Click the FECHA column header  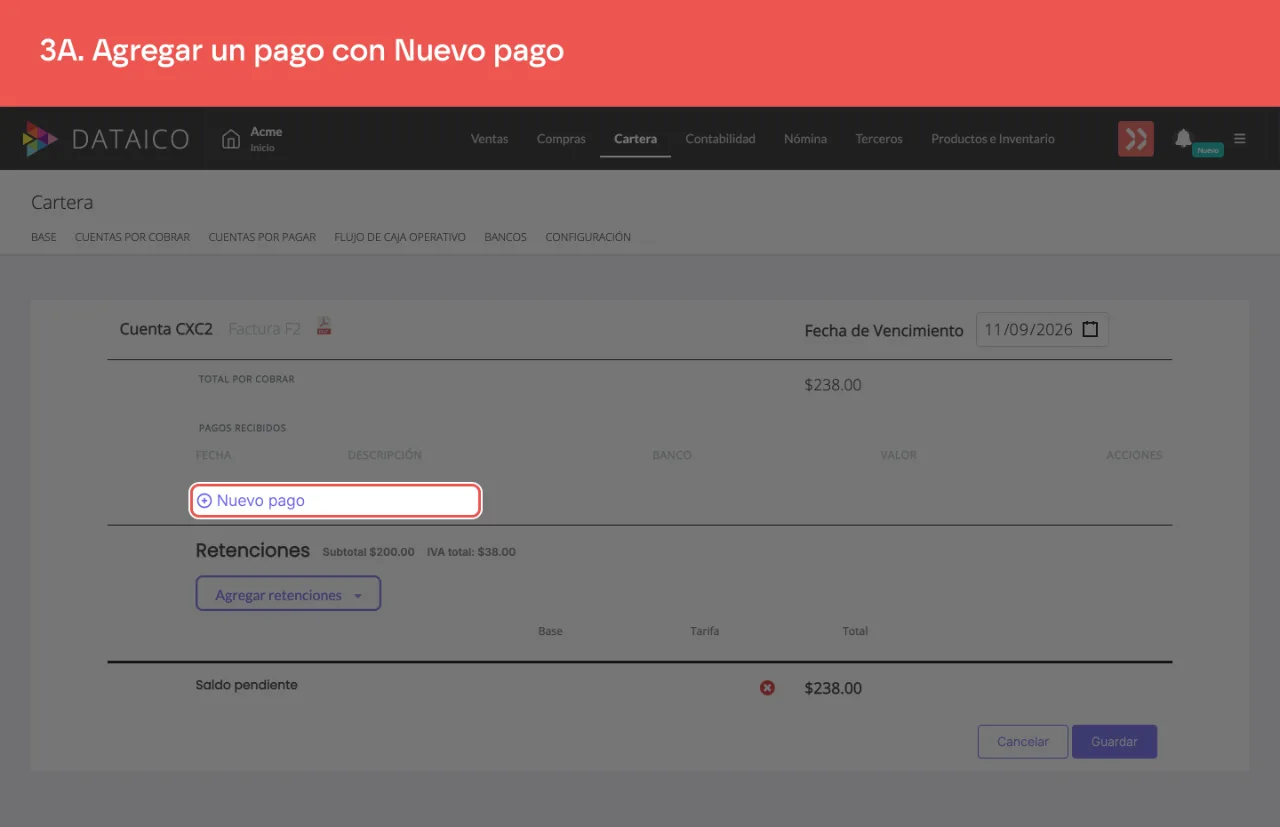[213, 455]
